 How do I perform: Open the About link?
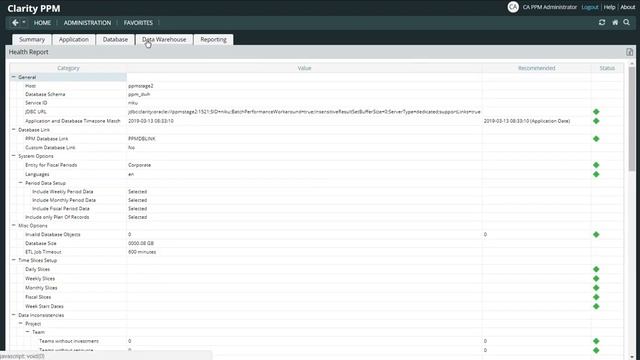pos(628,7)
